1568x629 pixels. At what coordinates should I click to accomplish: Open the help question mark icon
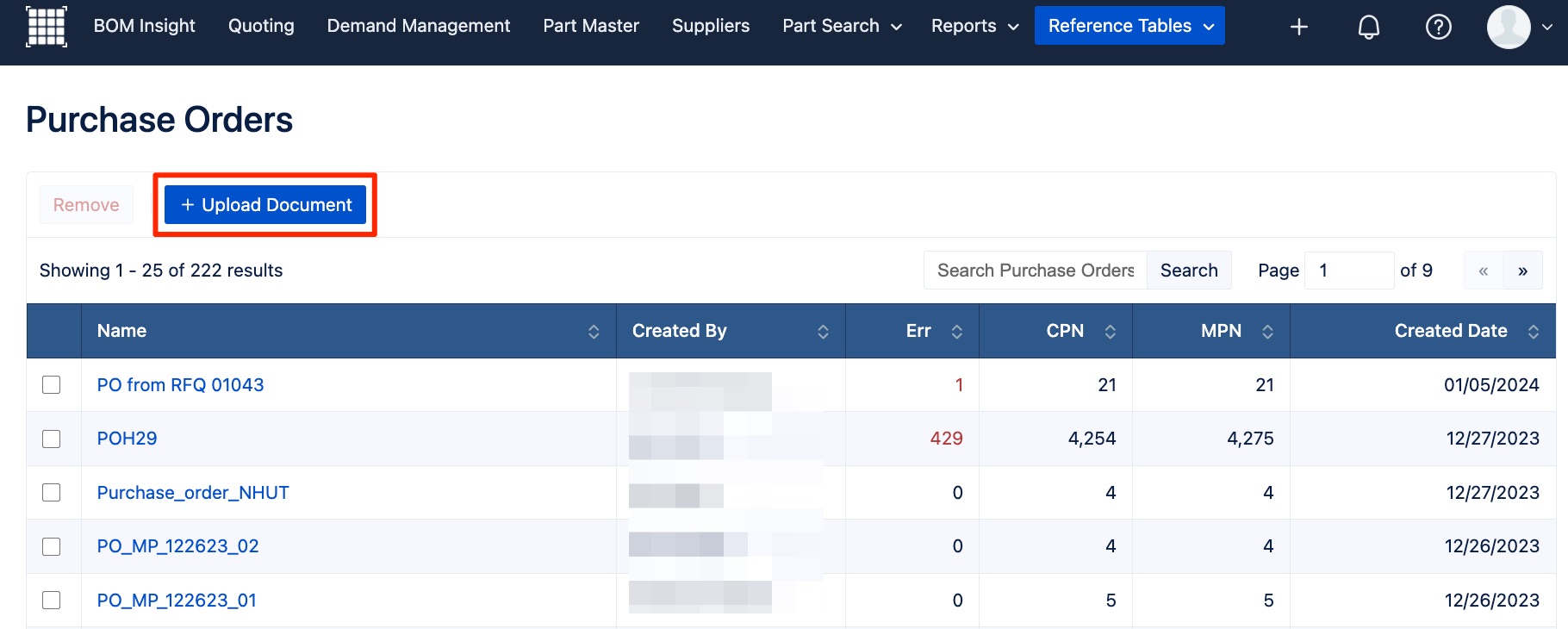pyautogui.click(x=1439, y=27)
